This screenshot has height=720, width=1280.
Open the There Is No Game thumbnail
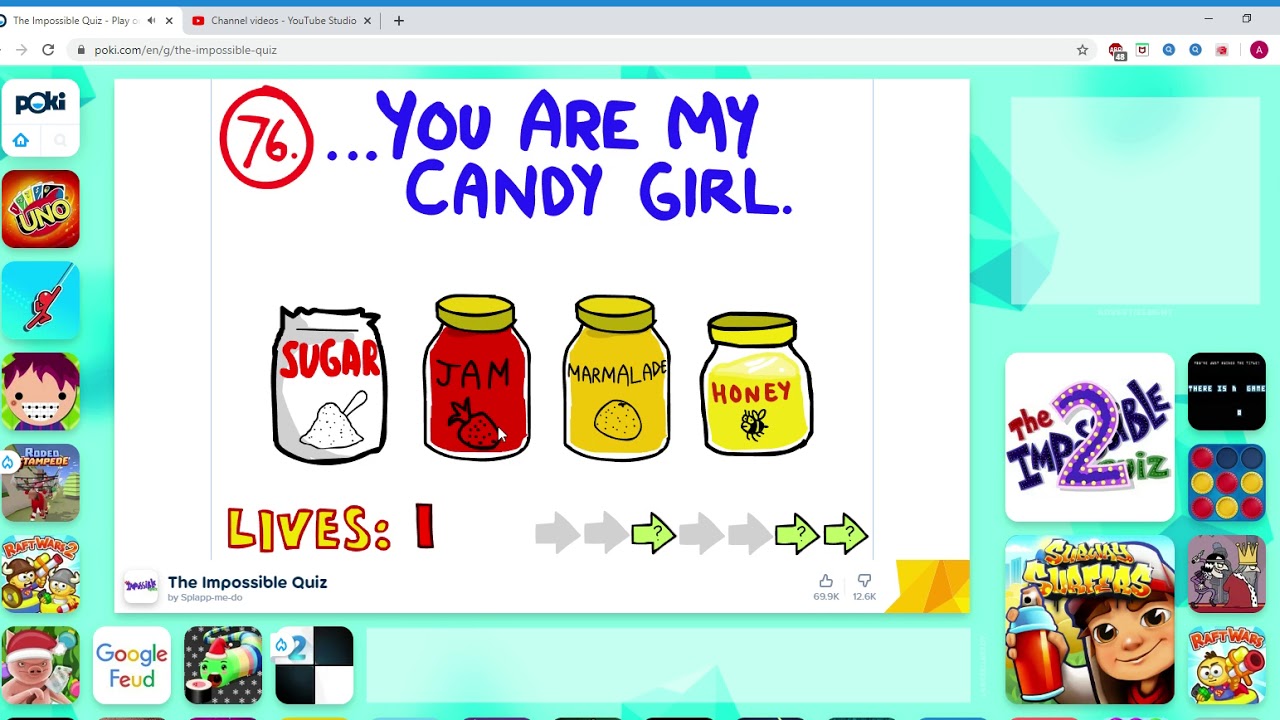1227,391
